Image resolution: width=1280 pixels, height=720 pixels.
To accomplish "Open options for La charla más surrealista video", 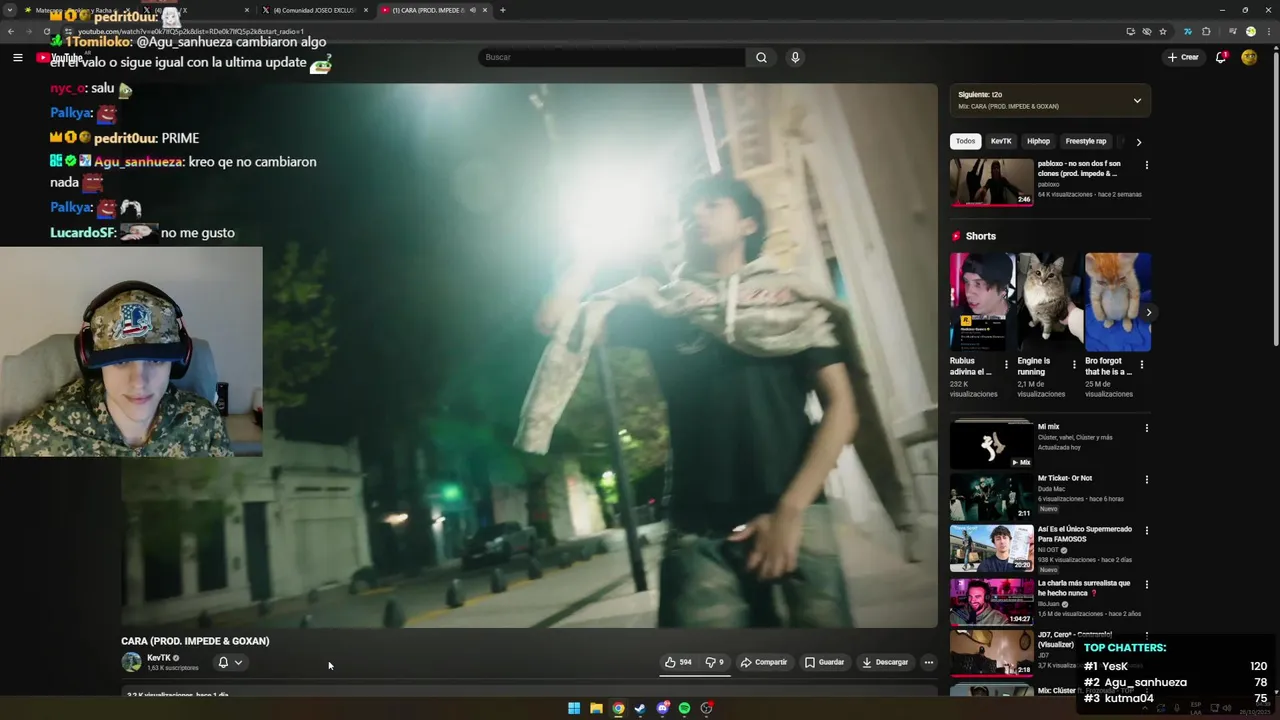I will (x=1146, y=584).
